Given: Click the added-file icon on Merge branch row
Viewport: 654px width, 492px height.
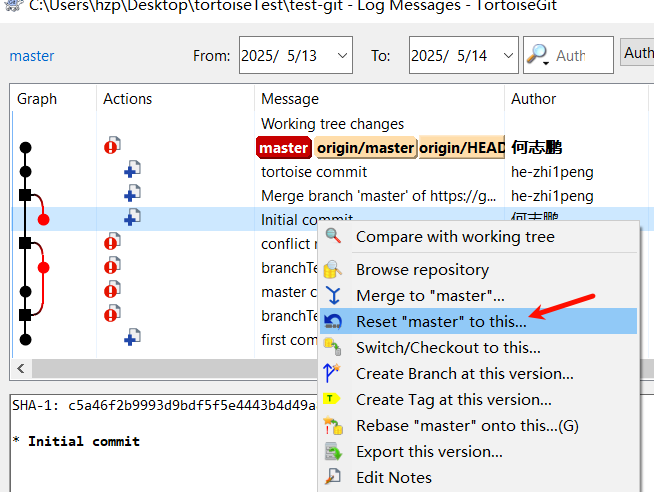Looking at the screenshot, I should tap(133, 193).
